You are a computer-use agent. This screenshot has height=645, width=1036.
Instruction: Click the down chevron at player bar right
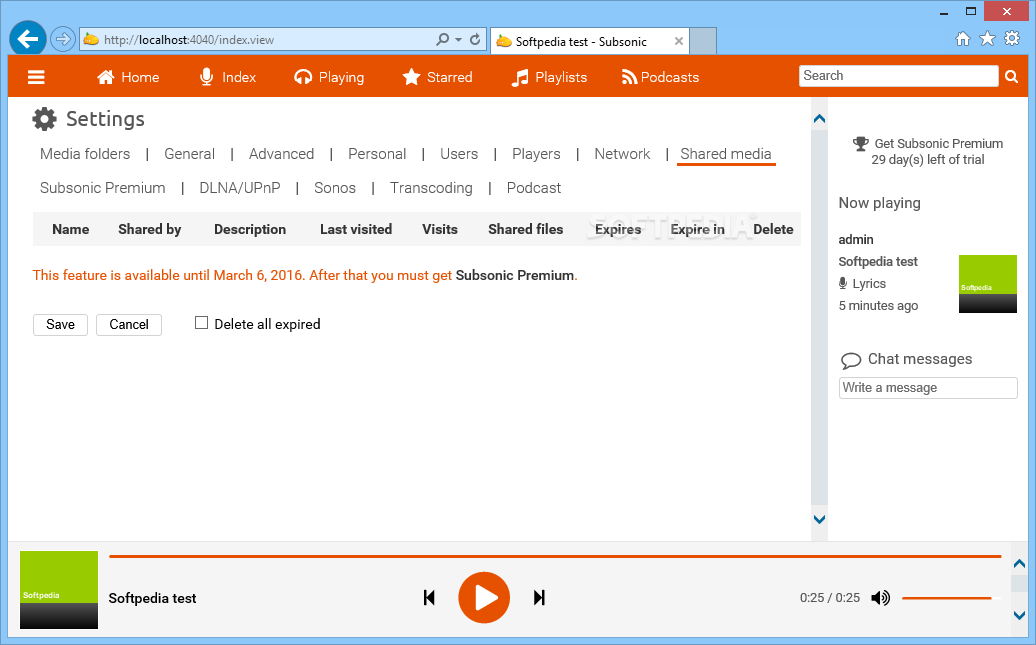point(1019,615)
